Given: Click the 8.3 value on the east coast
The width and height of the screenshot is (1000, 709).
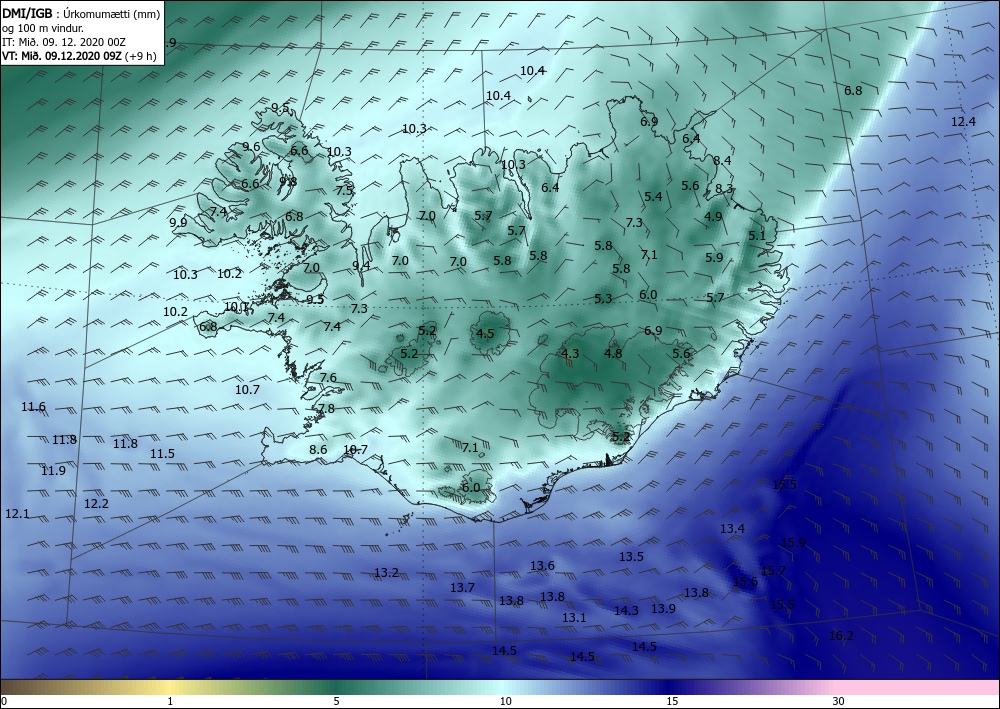Looking at the screenshot, I should pyautogui.click(x=724, y=188).
